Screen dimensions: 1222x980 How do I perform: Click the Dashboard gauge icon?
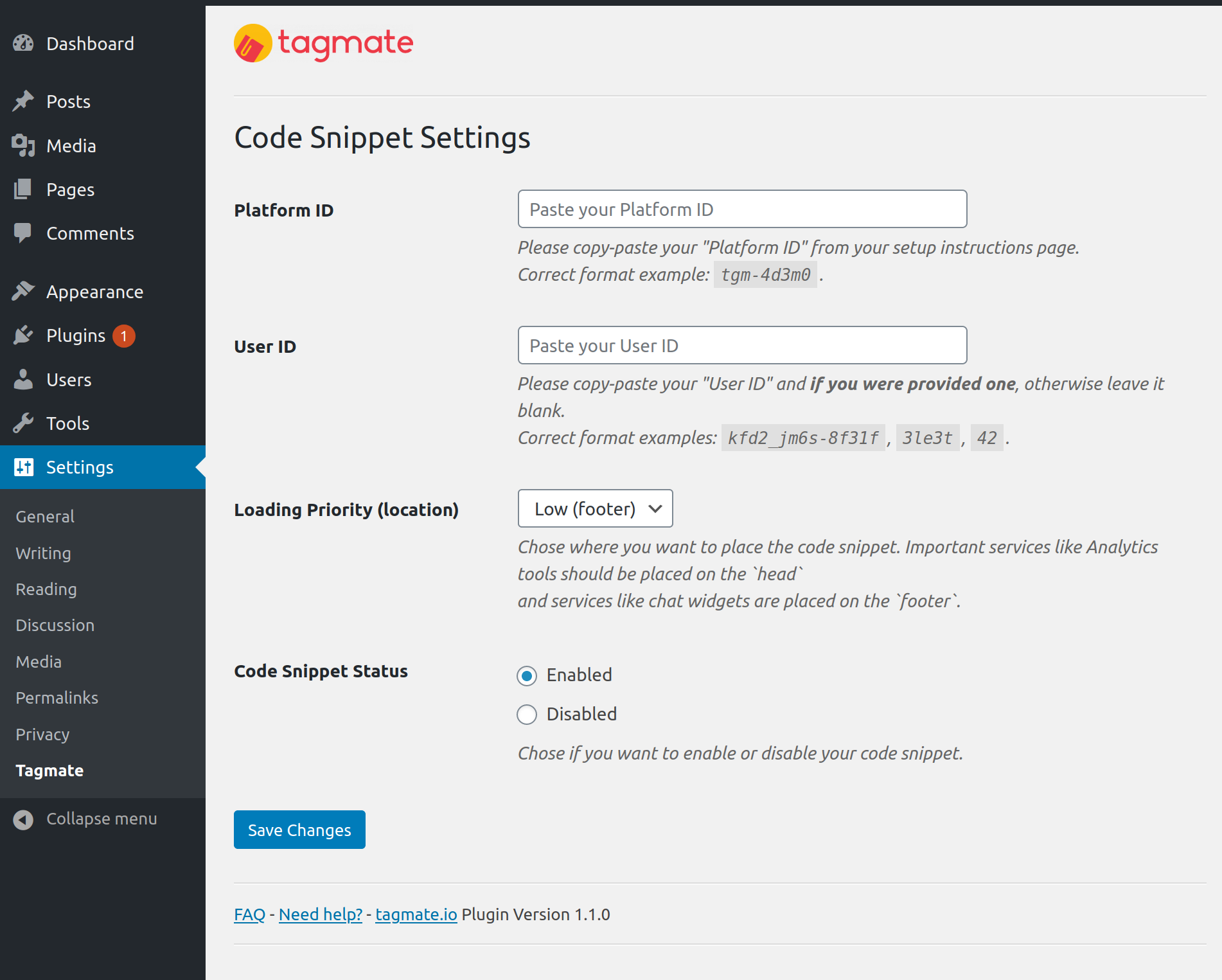23,44
